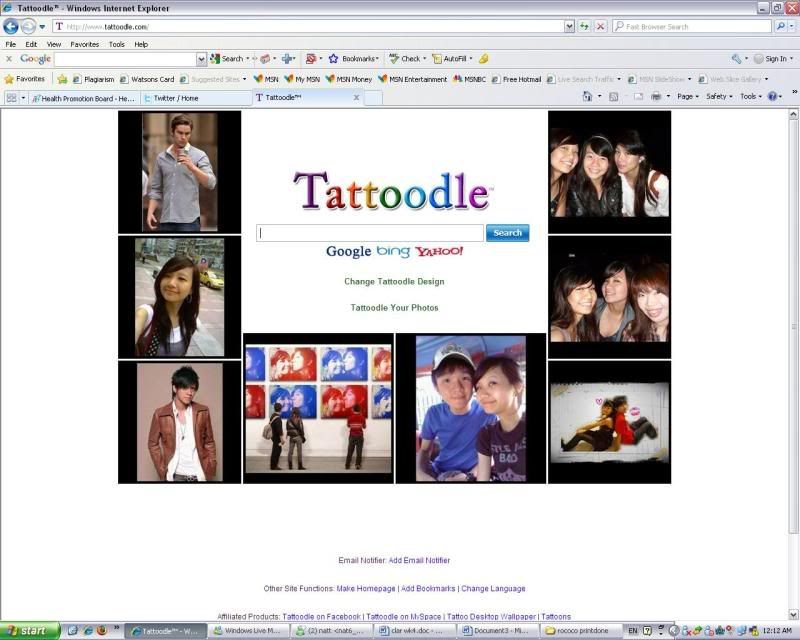Click the Feeds icon in command bar

tap(614, 96)
